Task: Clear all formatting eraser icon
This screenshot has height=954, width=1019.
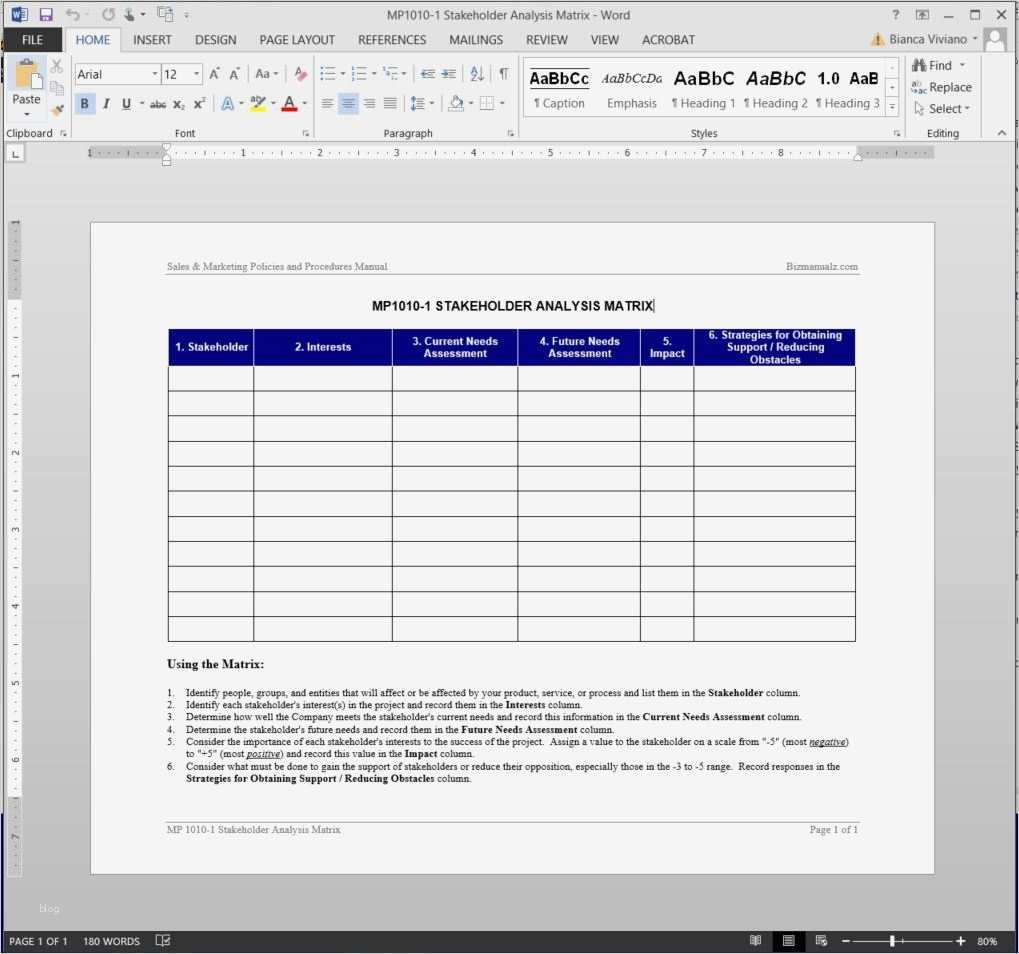Action: tap(300, 74)
